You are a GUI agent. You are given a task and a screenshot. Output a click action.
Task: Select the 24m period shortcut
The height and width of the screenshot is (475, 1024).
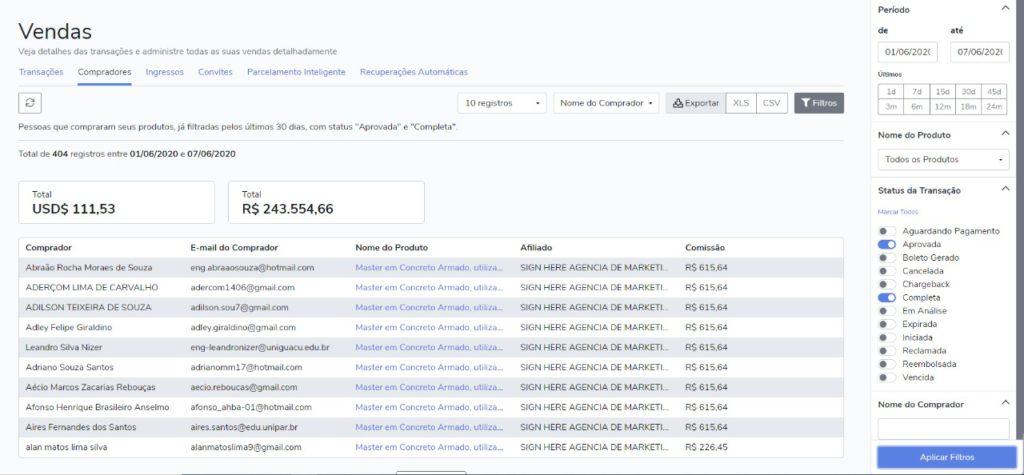(994, 106)
